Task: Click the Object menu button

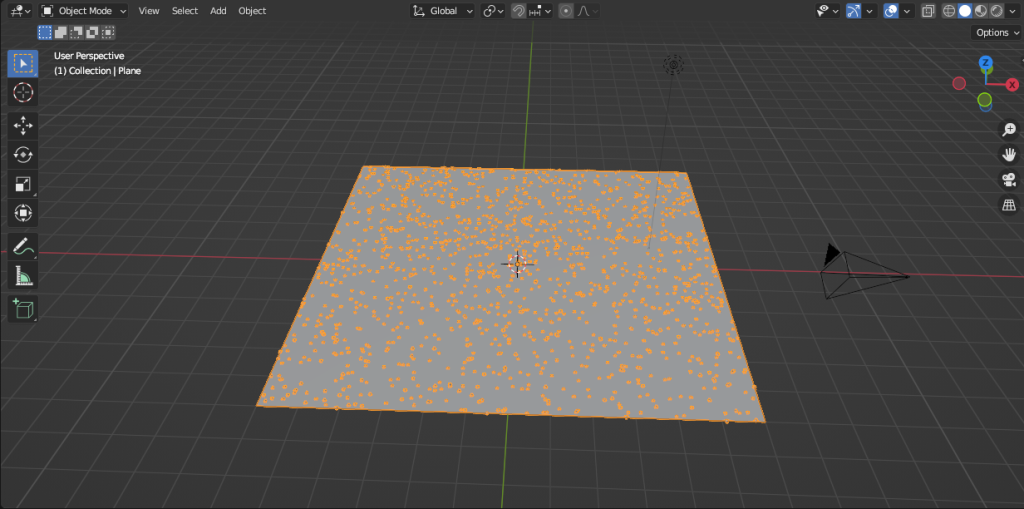Action: 252,11
